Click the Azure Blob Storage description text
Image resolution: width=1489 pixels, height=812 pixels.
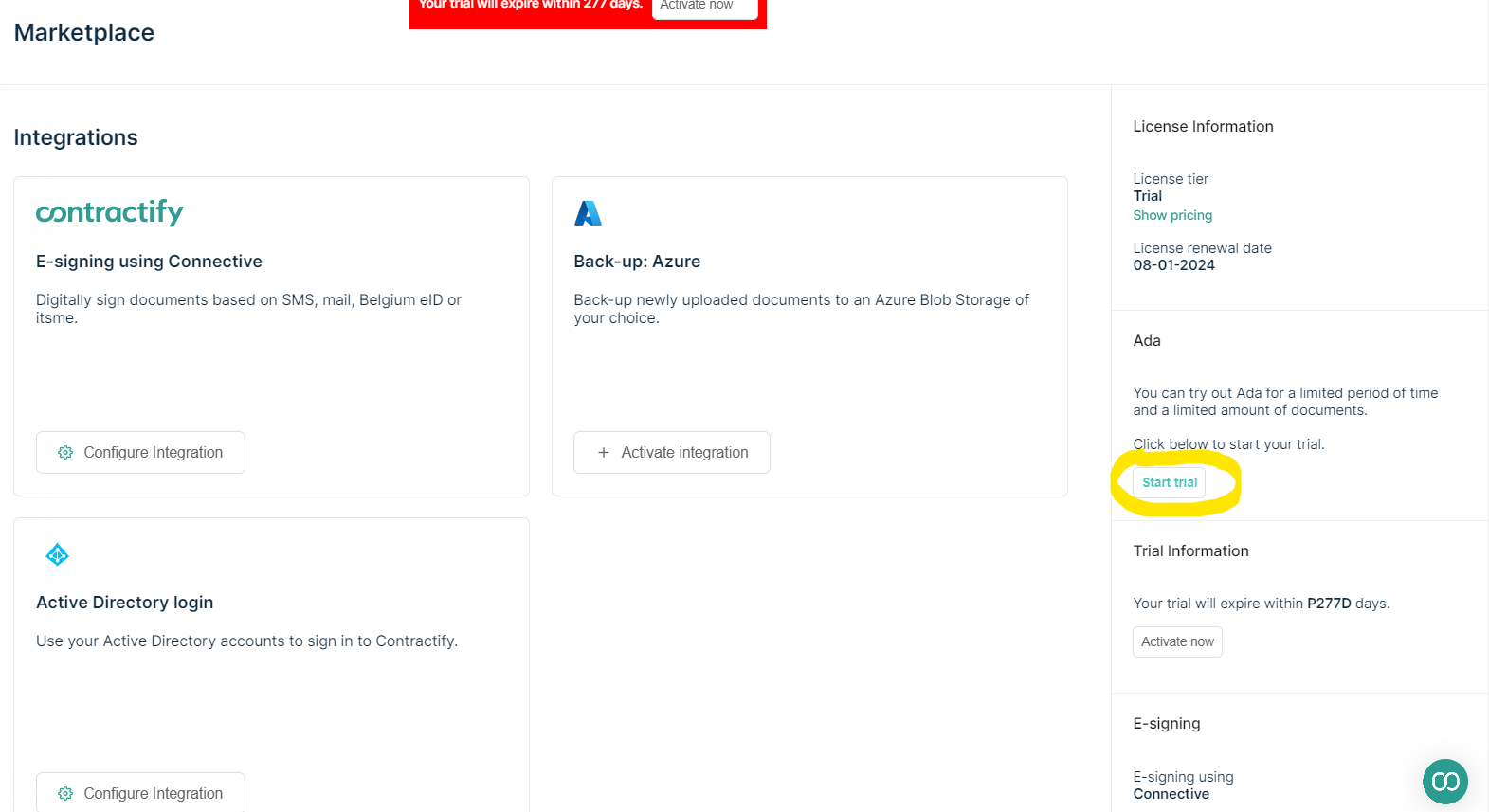[801, 309]
